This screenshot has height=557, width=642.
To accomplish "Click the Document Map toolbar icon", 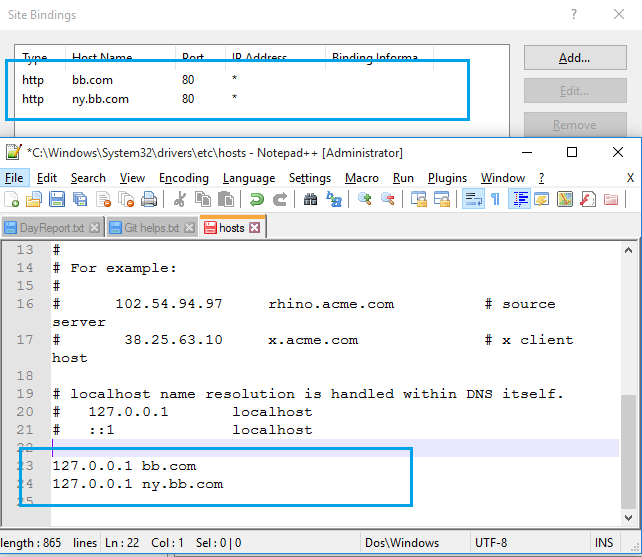I will (565, 199).
